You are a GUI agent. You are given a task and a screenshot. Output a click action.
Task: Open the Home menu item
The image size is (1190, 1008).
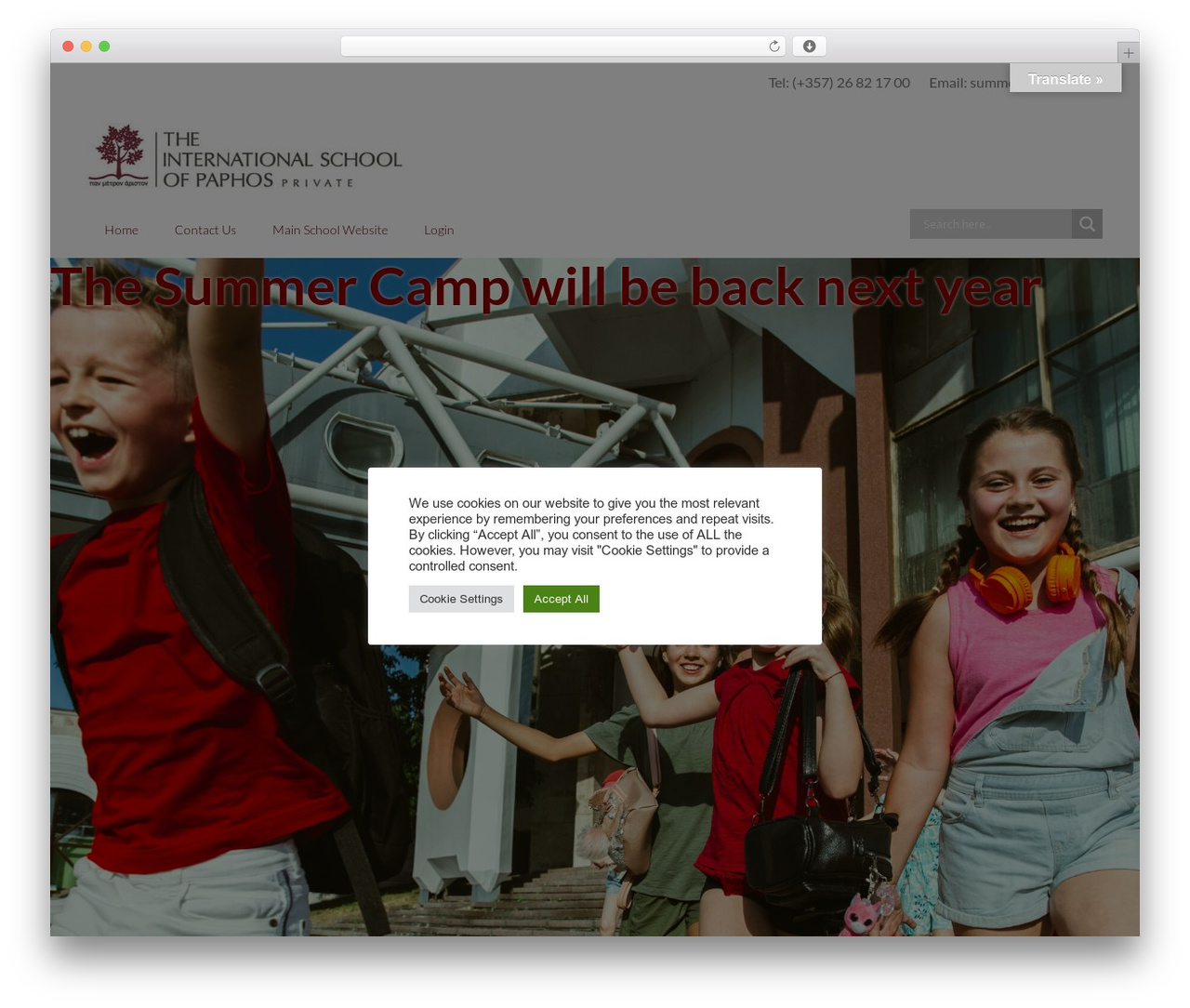point(121,230)
